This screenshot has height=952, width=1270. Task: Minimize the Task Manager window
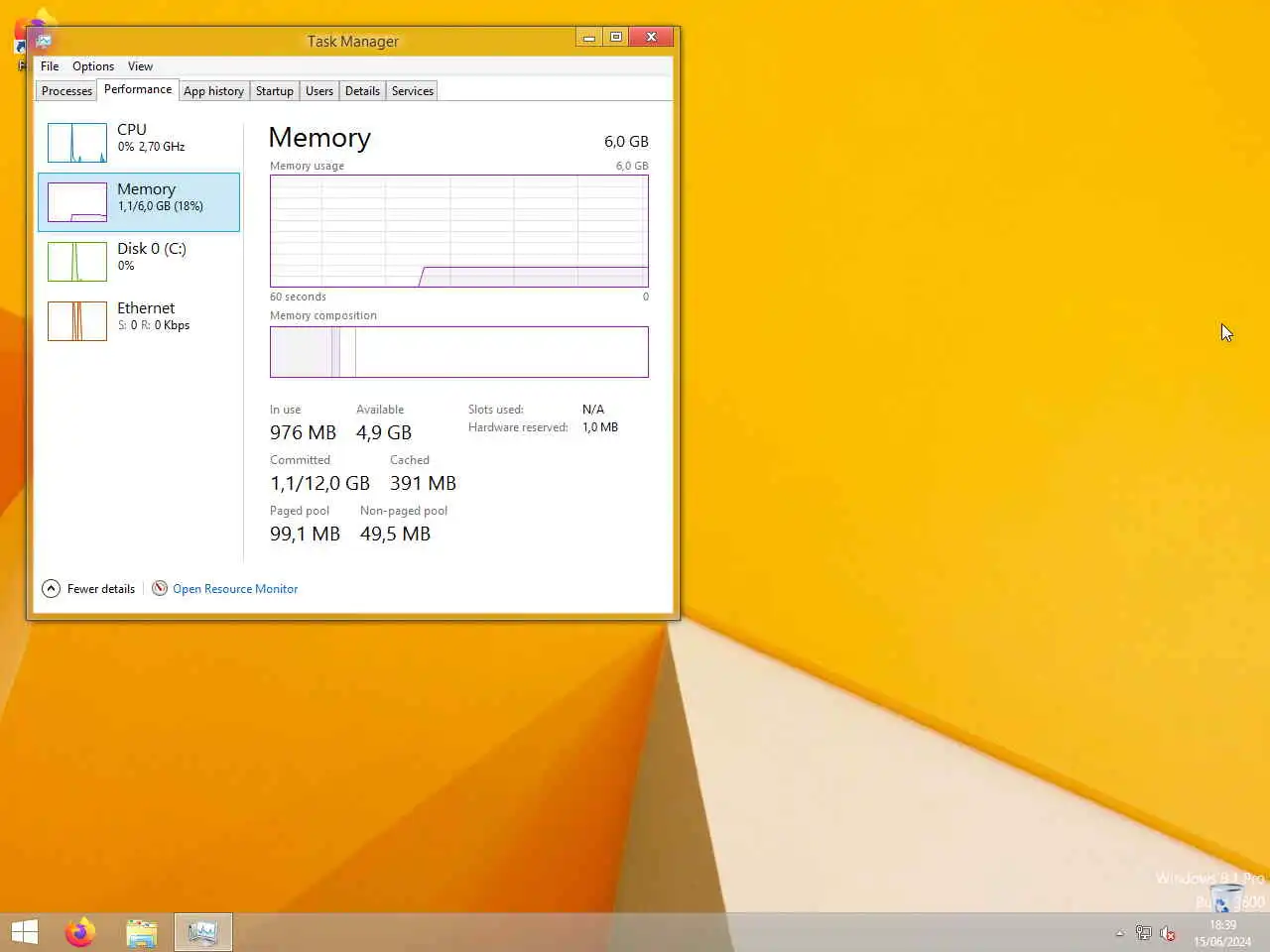[x=588, y=37]
